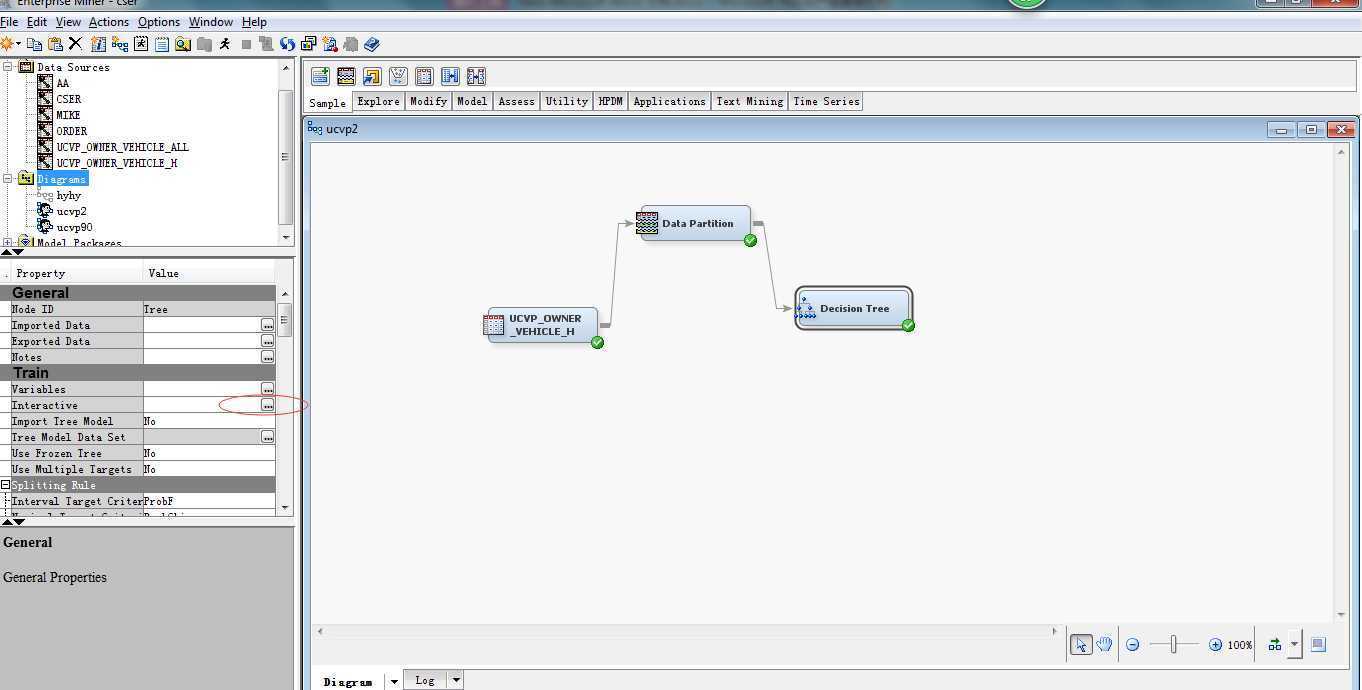The height and width of the screenshot is (690, 1362).
Task: Click the Results windows toolbar icon
Action: 308,44
